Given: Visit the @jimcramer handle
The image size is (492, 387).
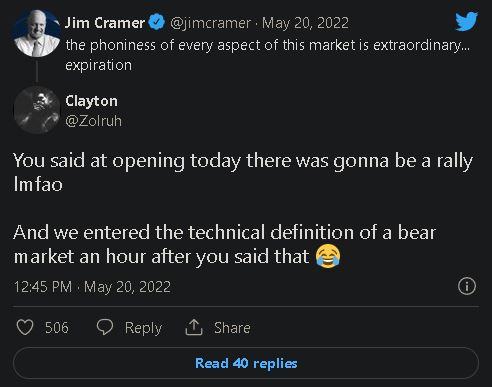Looking at the screenshot, I should pyautogui.click(x=210, y=23).
